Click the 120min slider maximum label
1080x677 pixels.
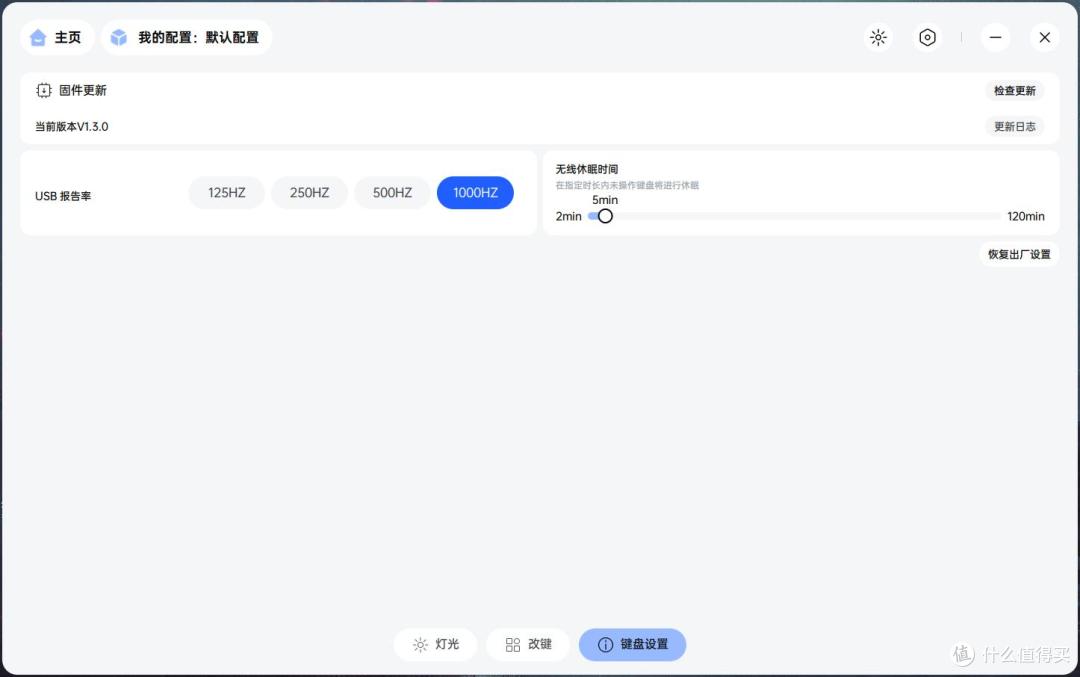[x=1026, y=216]
